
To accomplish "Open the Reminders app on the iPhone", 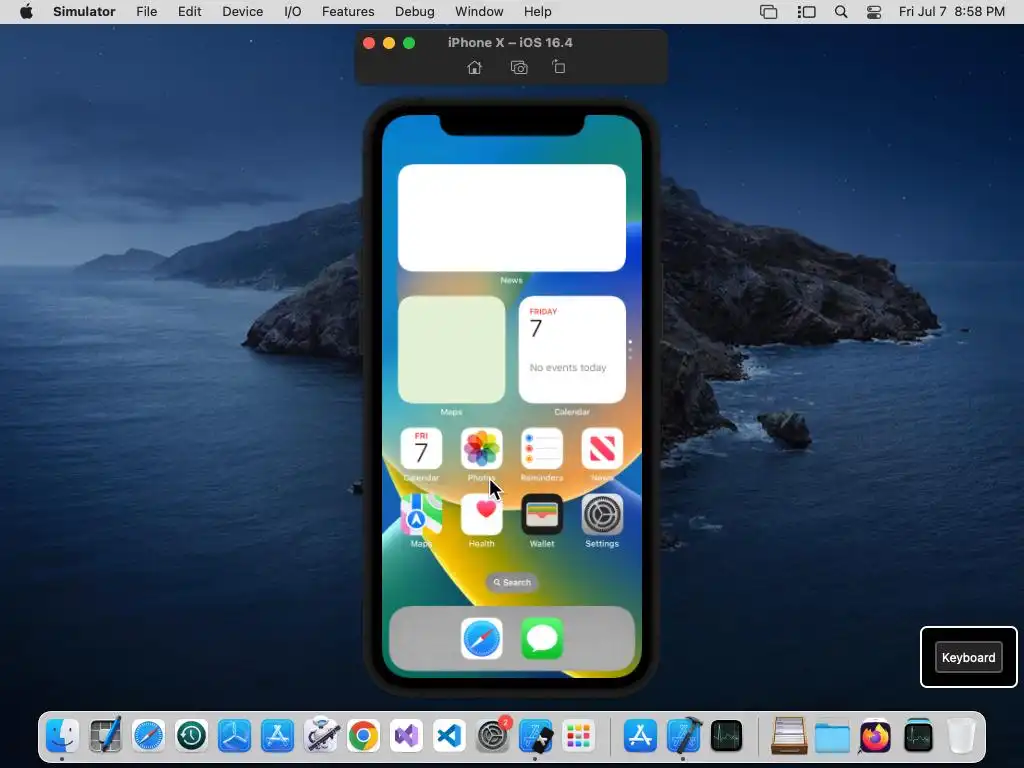I will coord(541,449).
